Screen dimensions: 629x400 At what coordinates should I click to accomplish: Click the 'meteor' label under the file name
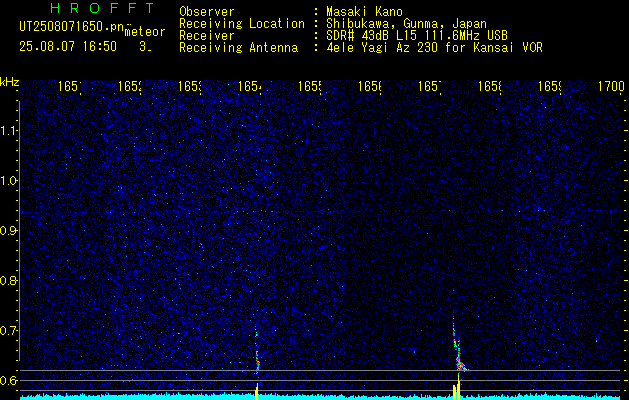point(145,32)
